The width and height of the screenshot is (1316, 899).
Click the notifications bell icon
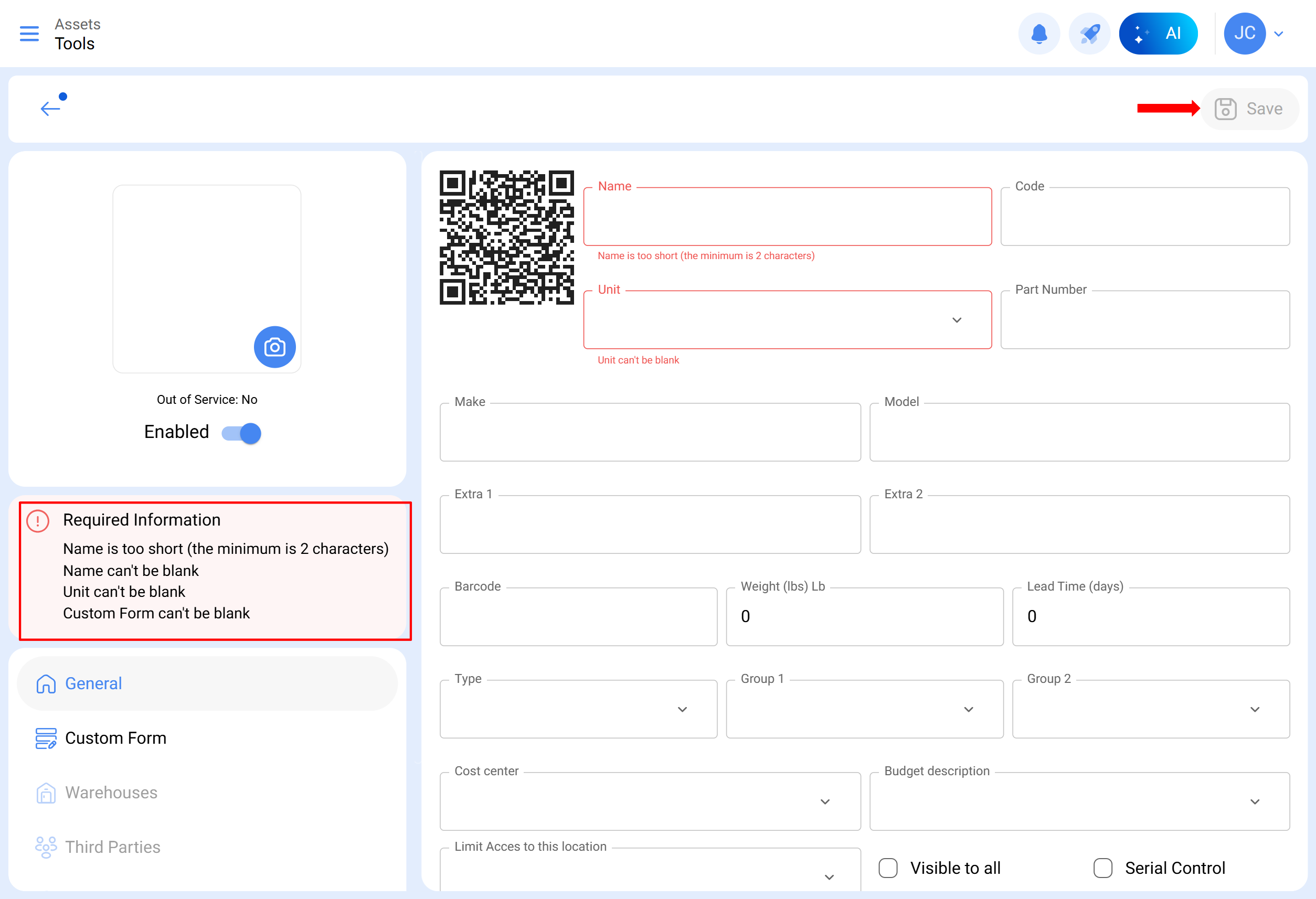1038,34
